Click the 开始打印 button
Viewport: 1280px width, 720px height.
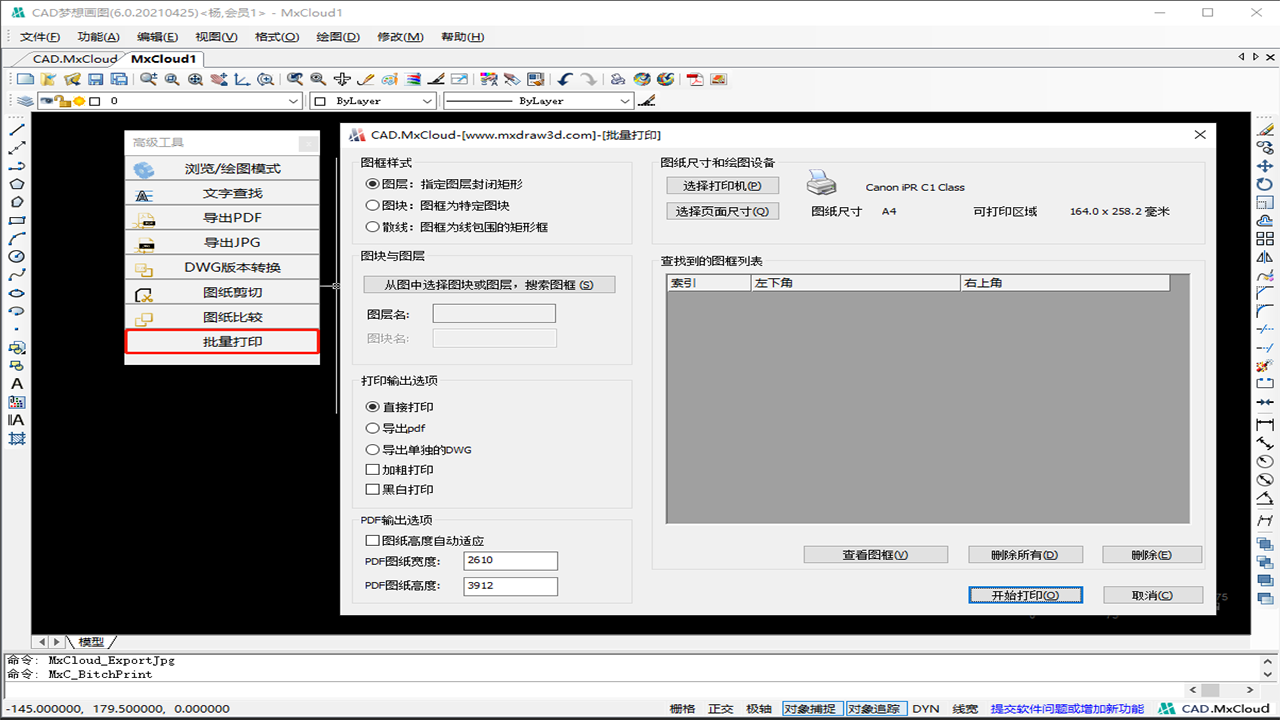point(1025,595)
